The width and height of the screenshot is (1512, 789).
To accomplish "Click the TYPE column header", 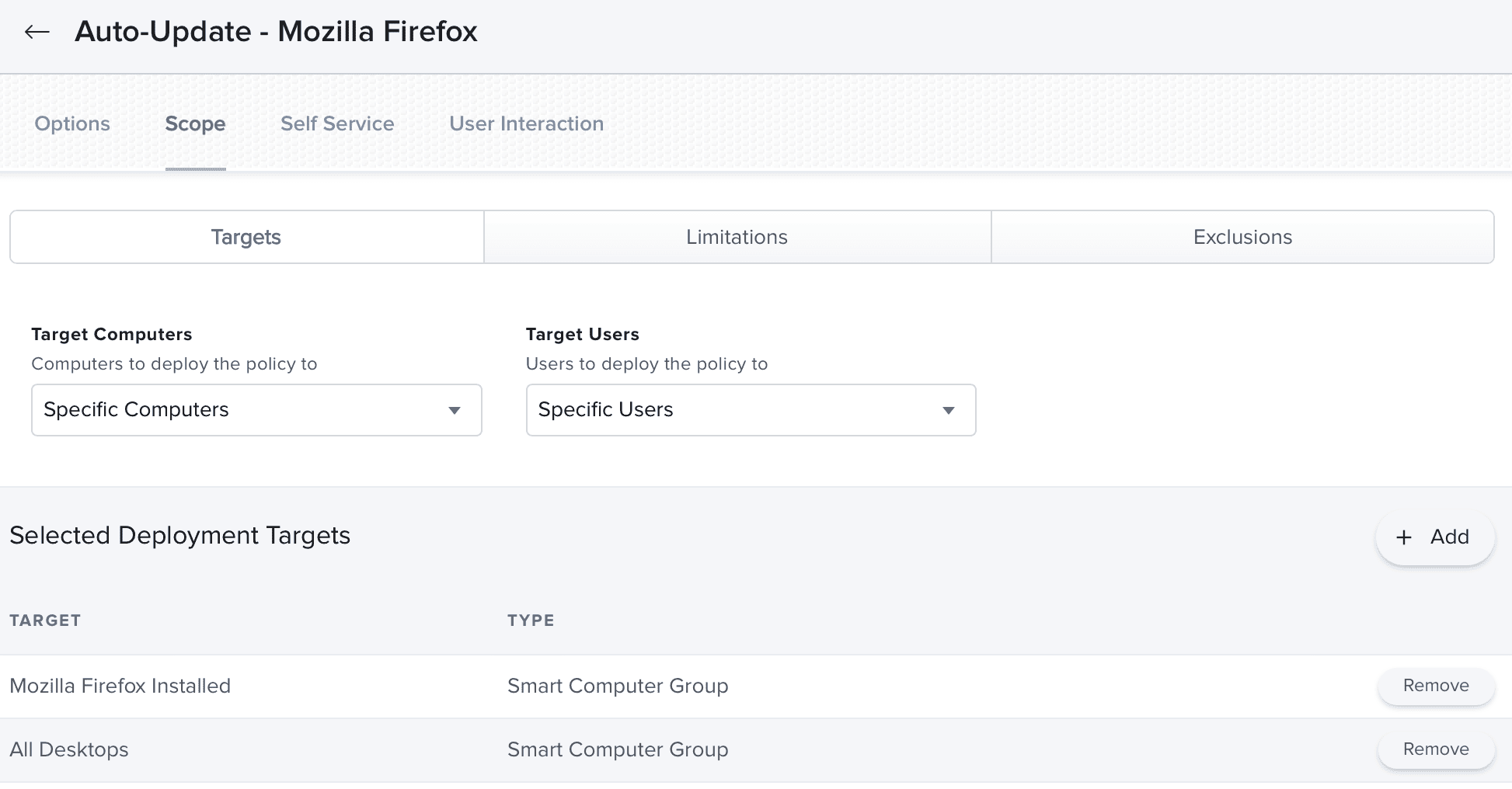I will (x=531, y=620).
